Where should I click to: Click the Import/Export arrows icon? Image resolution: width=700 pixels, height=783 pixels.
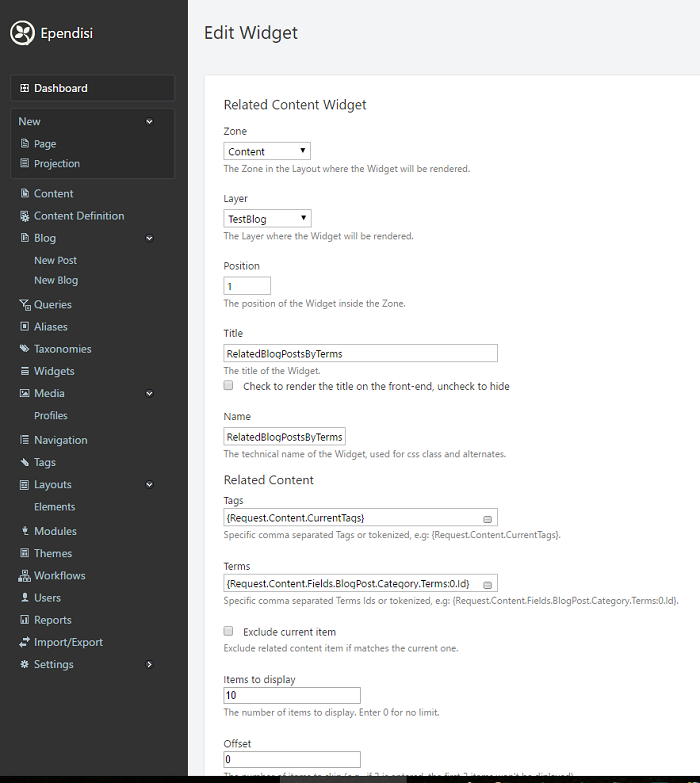coord(25,642)
